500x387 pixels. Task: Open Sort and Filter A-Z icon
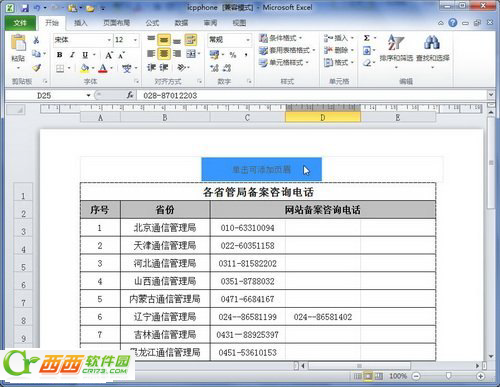point(396,43)
